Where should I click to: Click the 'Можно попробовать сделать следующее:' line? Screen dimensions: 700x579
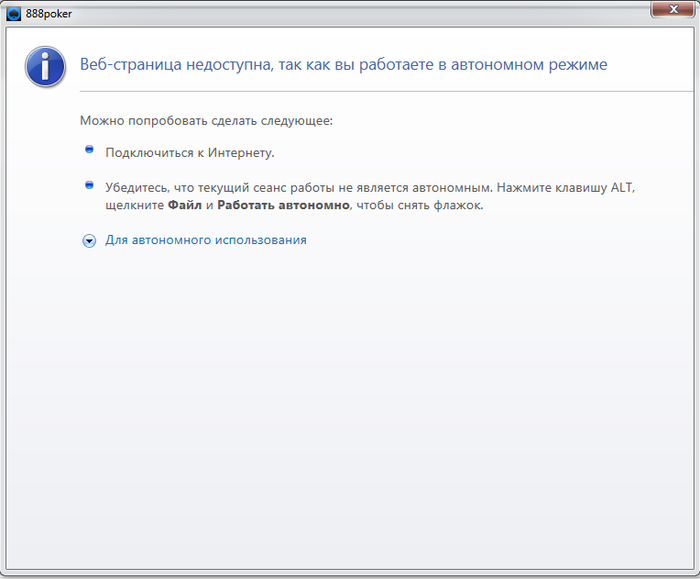pyautogui.click(x=206, y=121)
